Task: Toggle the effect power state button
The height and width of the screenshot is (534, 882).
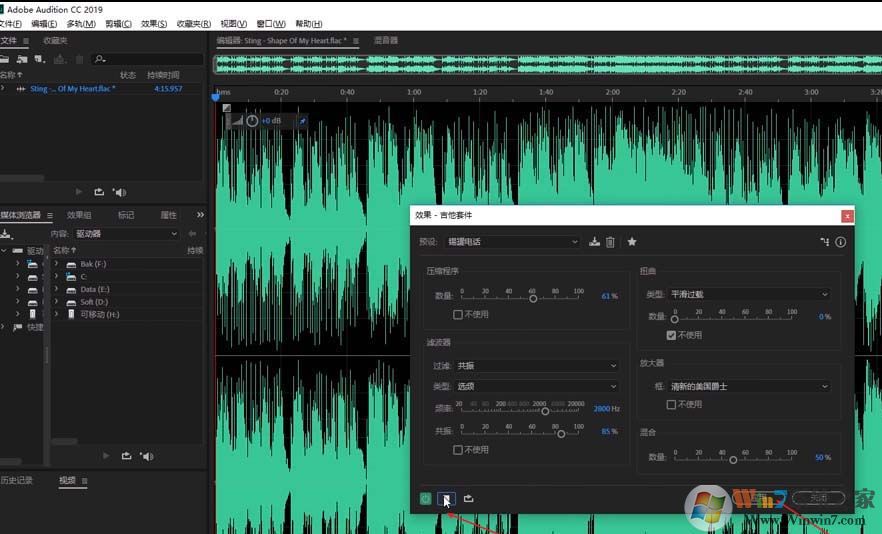Action: point(426,498)
